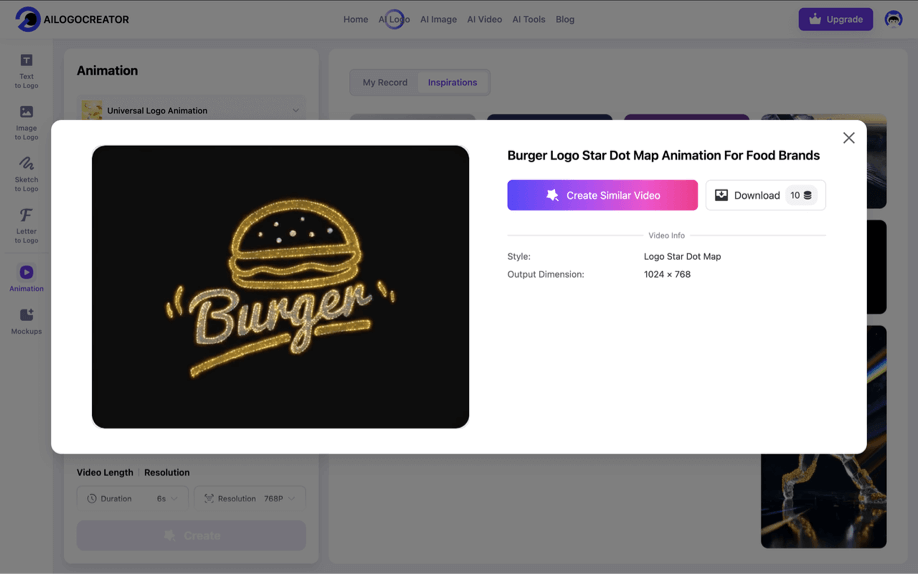Viewport: 918px width, 574px height.
Task: Click the download tray icon
Action: coord(721,195)
